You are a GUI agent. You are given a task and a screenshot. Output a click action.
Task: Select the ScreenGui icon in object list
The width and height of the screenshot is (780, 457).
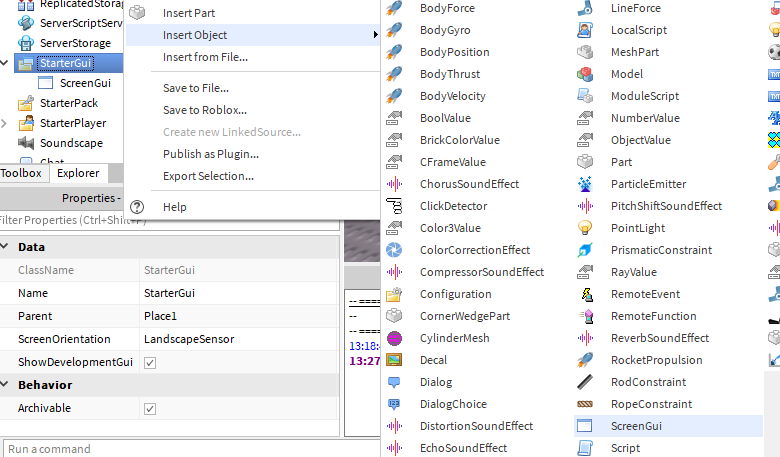pos(585,426)
